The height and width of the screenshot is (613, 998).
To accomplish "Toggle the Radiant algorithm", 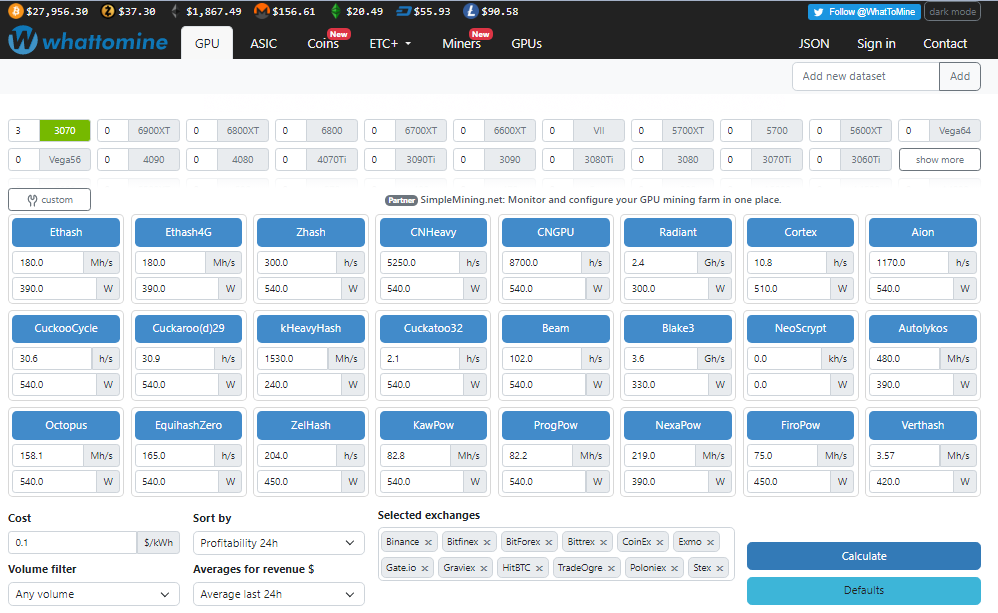I will [678, 232].
